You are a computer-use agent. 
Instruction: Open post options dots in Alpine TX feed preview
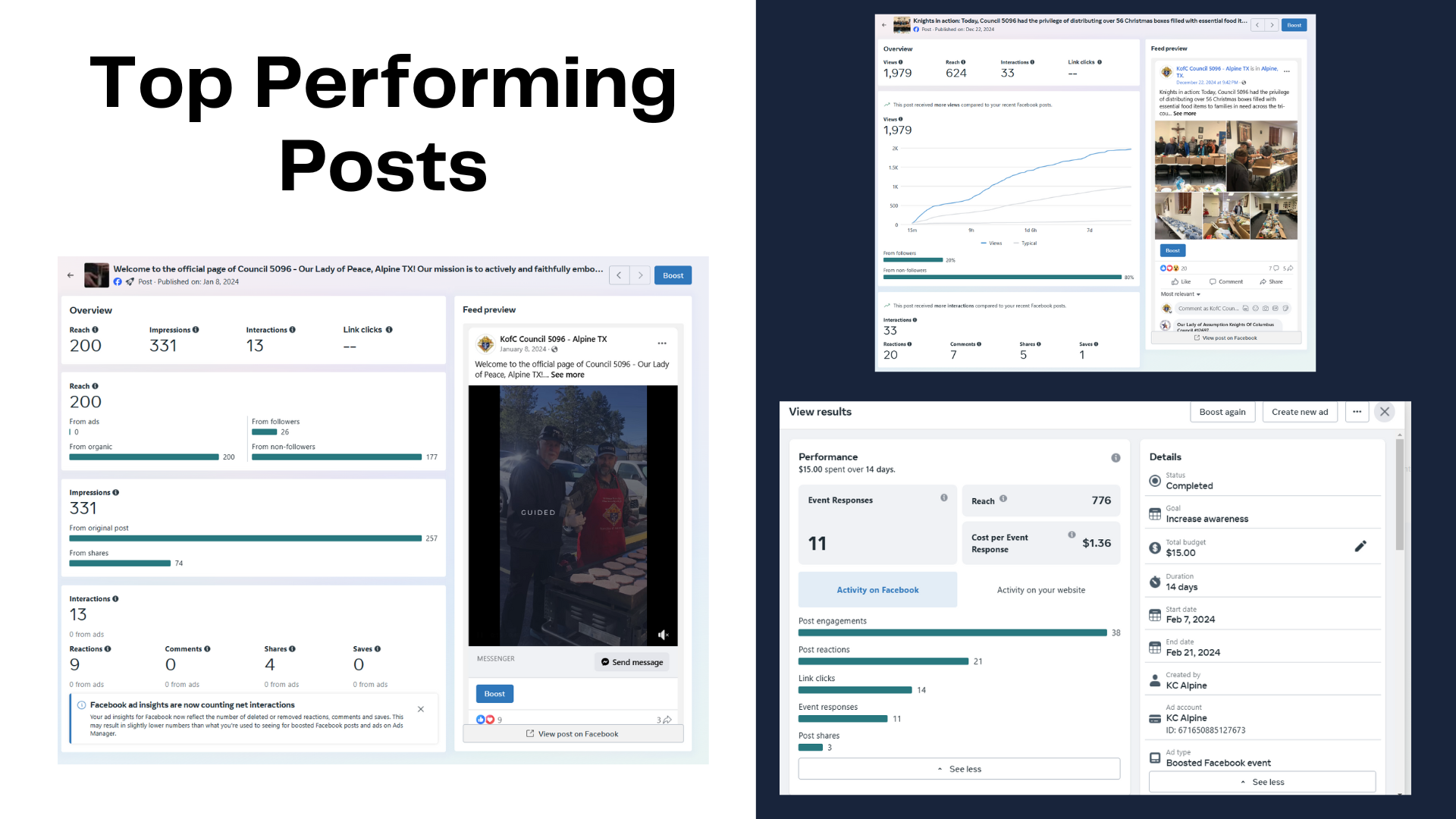point(662,344)
